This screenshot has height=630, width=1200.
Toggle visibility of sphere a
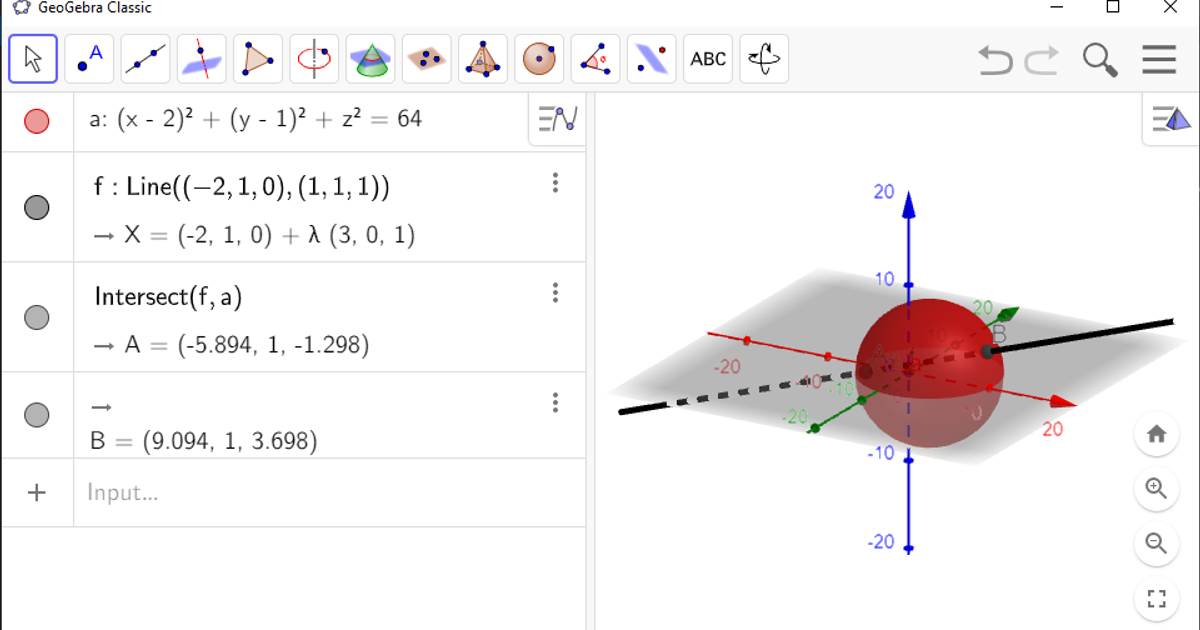click(x=37, y=122)
